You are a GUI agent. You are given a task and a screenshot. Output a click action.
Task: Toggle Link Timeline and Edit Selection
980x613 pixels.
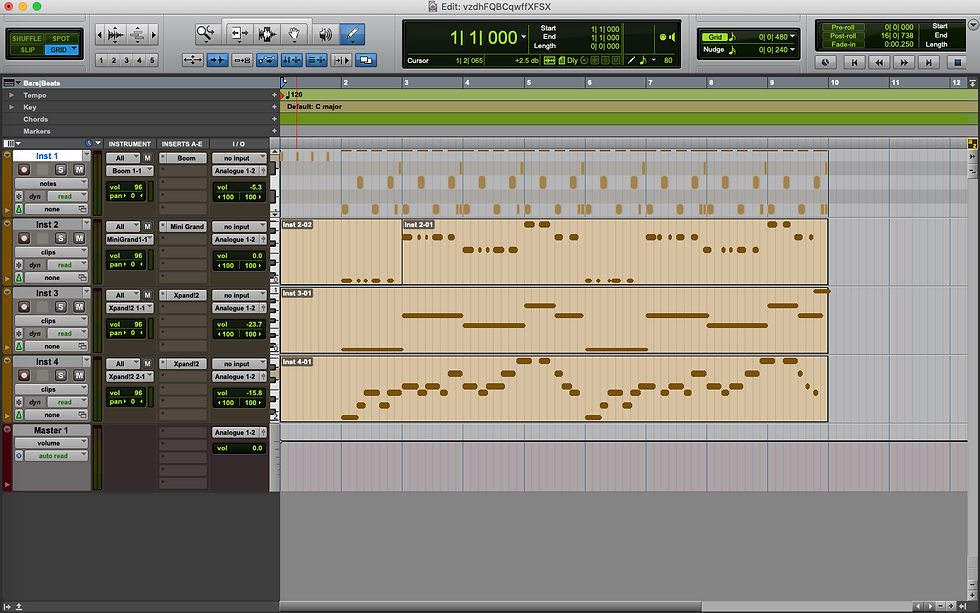pos(291,60)
